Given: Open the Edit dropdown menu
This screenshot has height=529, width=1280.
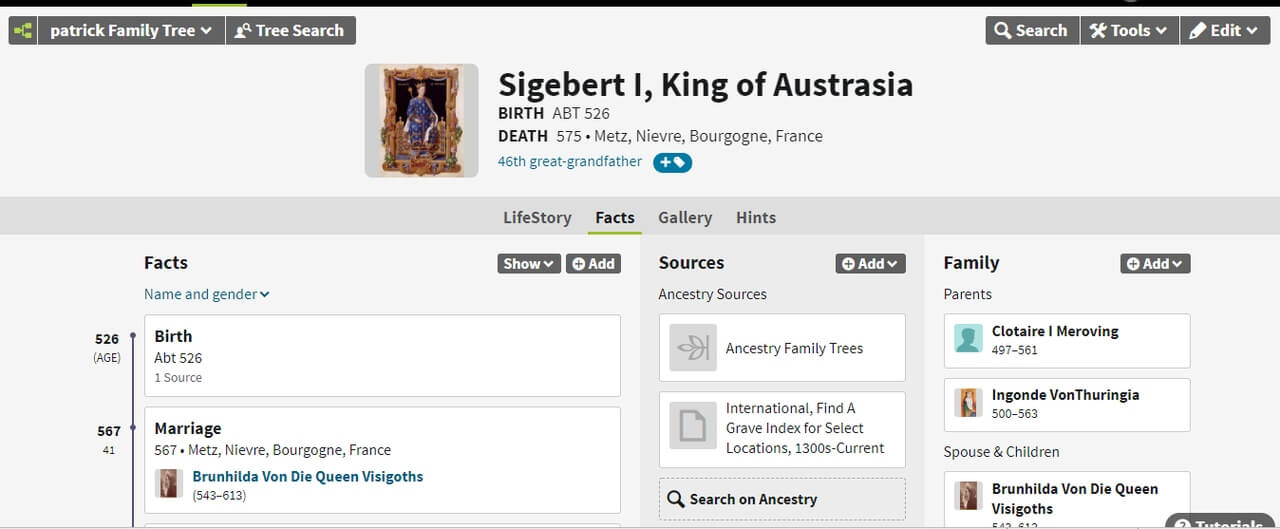Looking at the screenshot, I should tap(1224, 31).
